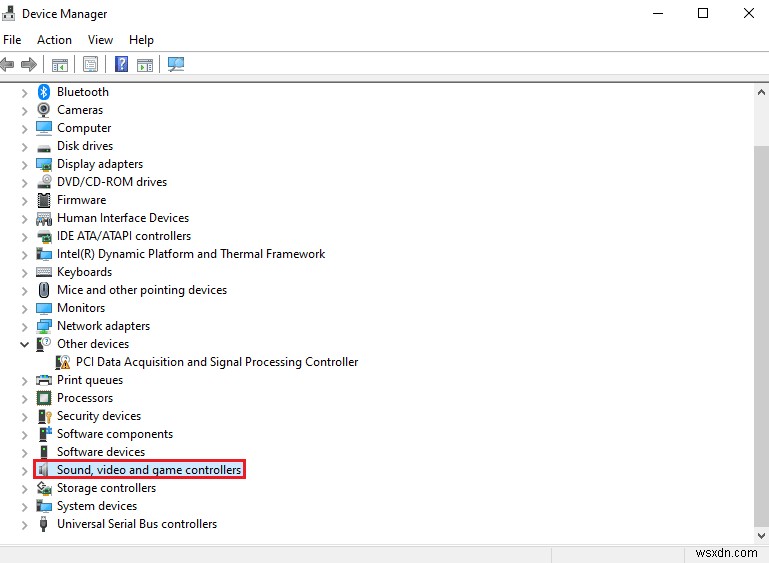Select the System devices label
This screenshot has height=563, width=769.
point(97,506)
